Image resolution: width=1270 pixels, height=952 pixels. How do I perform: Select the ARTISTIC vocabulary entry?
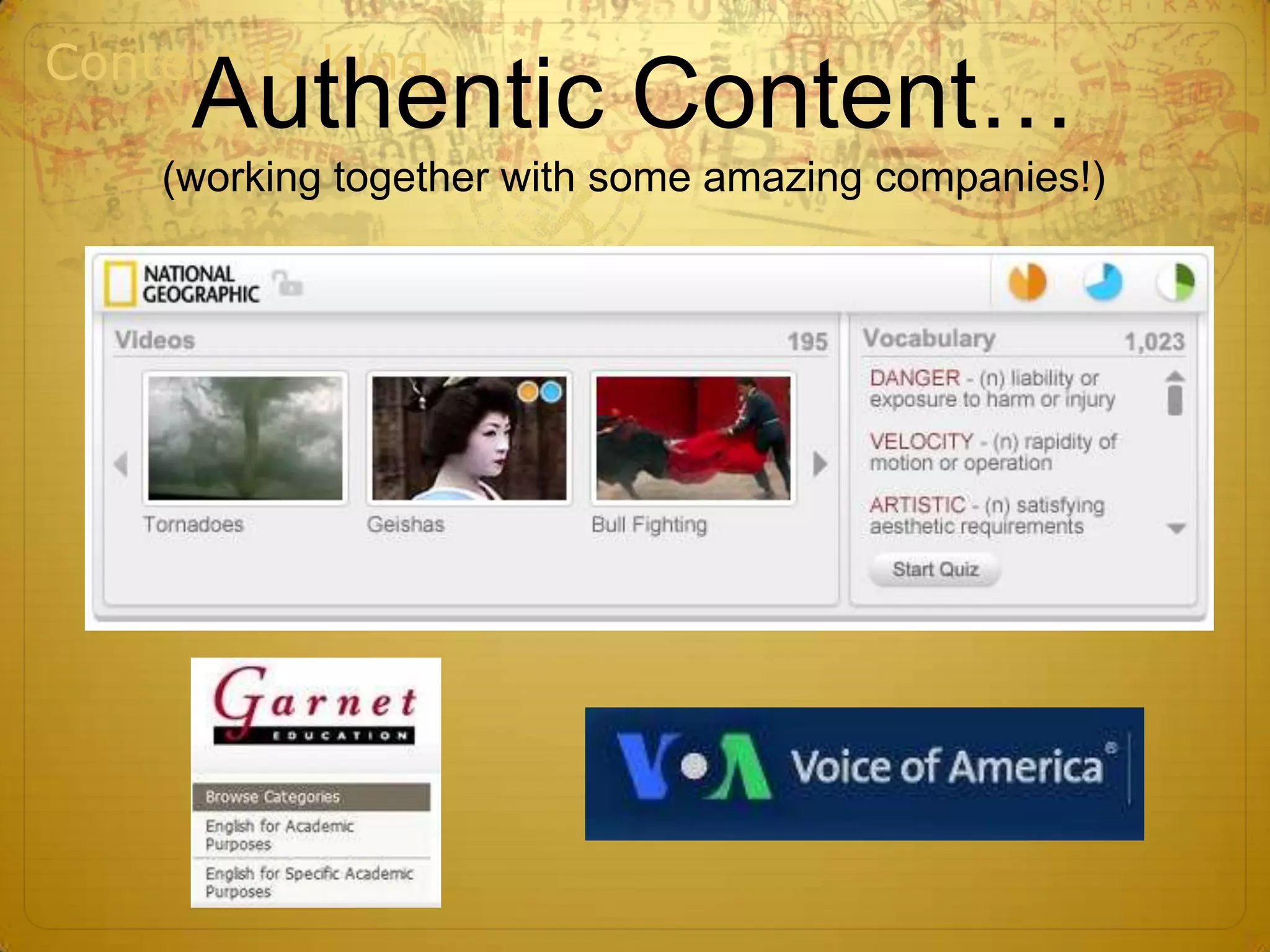[x=987, y=516]
